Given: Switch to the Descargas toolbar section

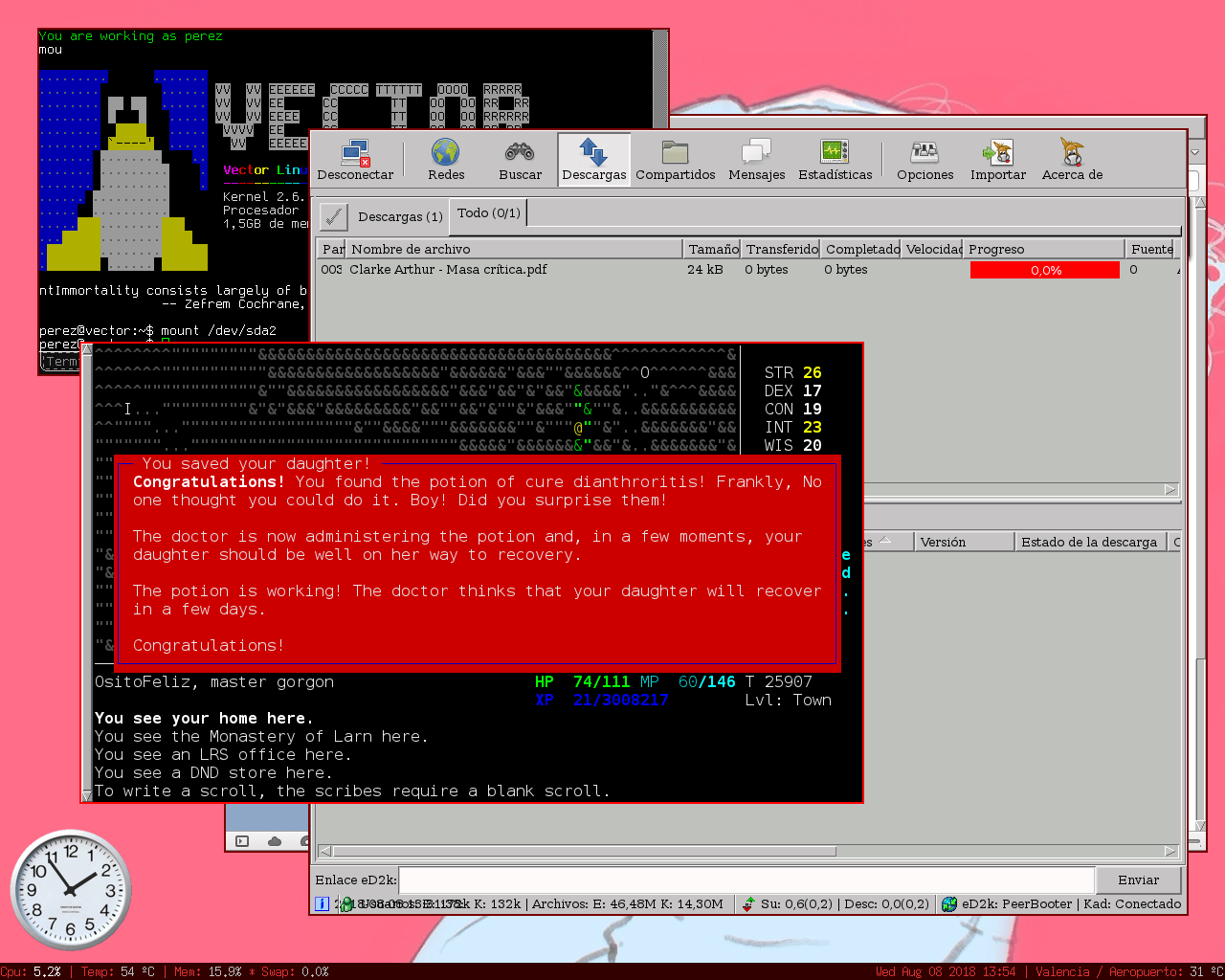Looking at the screenshot, I should (x=593, y=159).
